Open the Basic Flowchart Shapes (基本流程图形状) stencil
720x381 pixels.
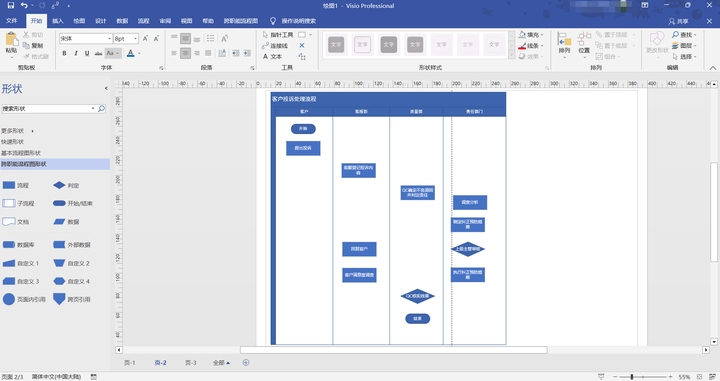tap(21, 153)
